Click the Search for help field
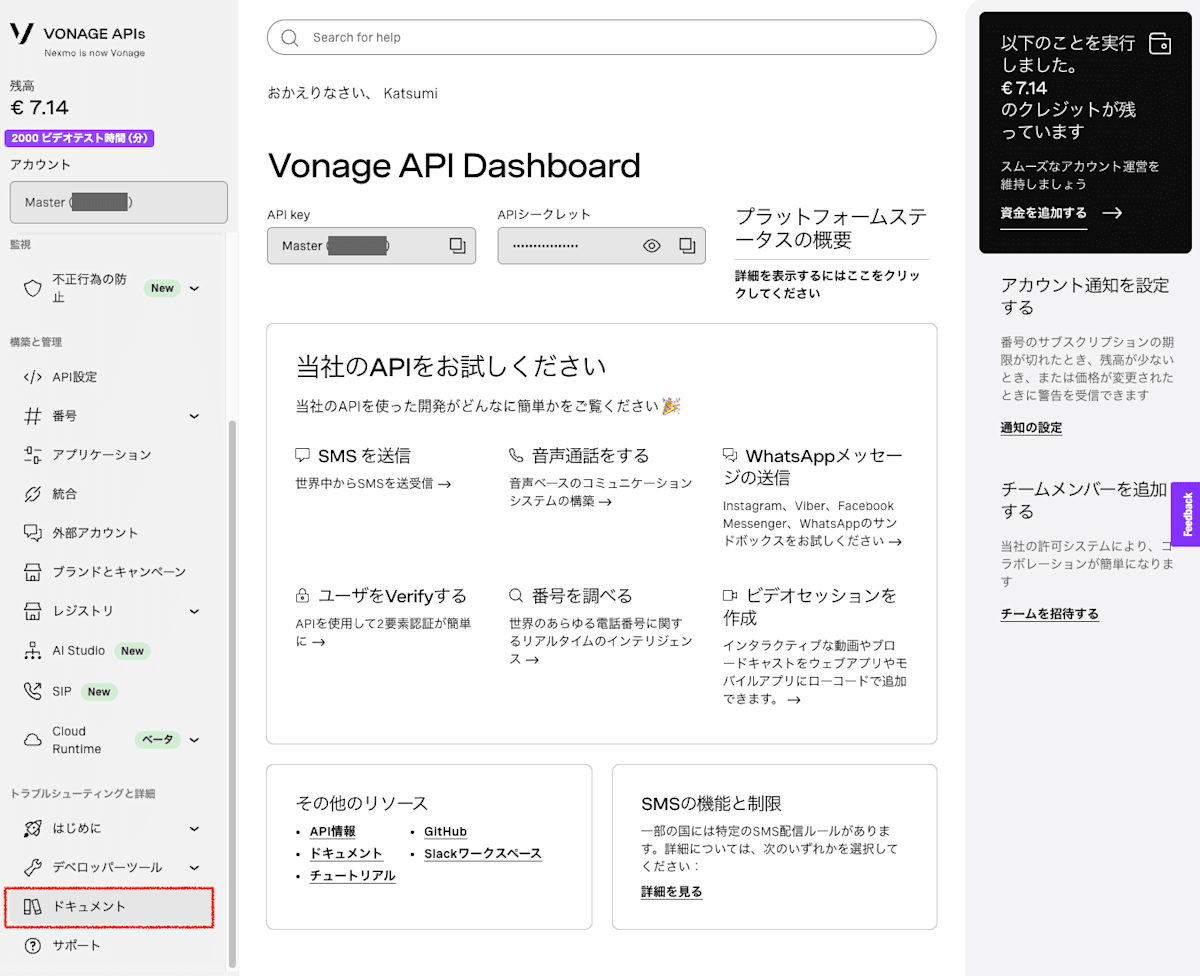The height and width of the screenshot is (976, 1200). [601, 38]
